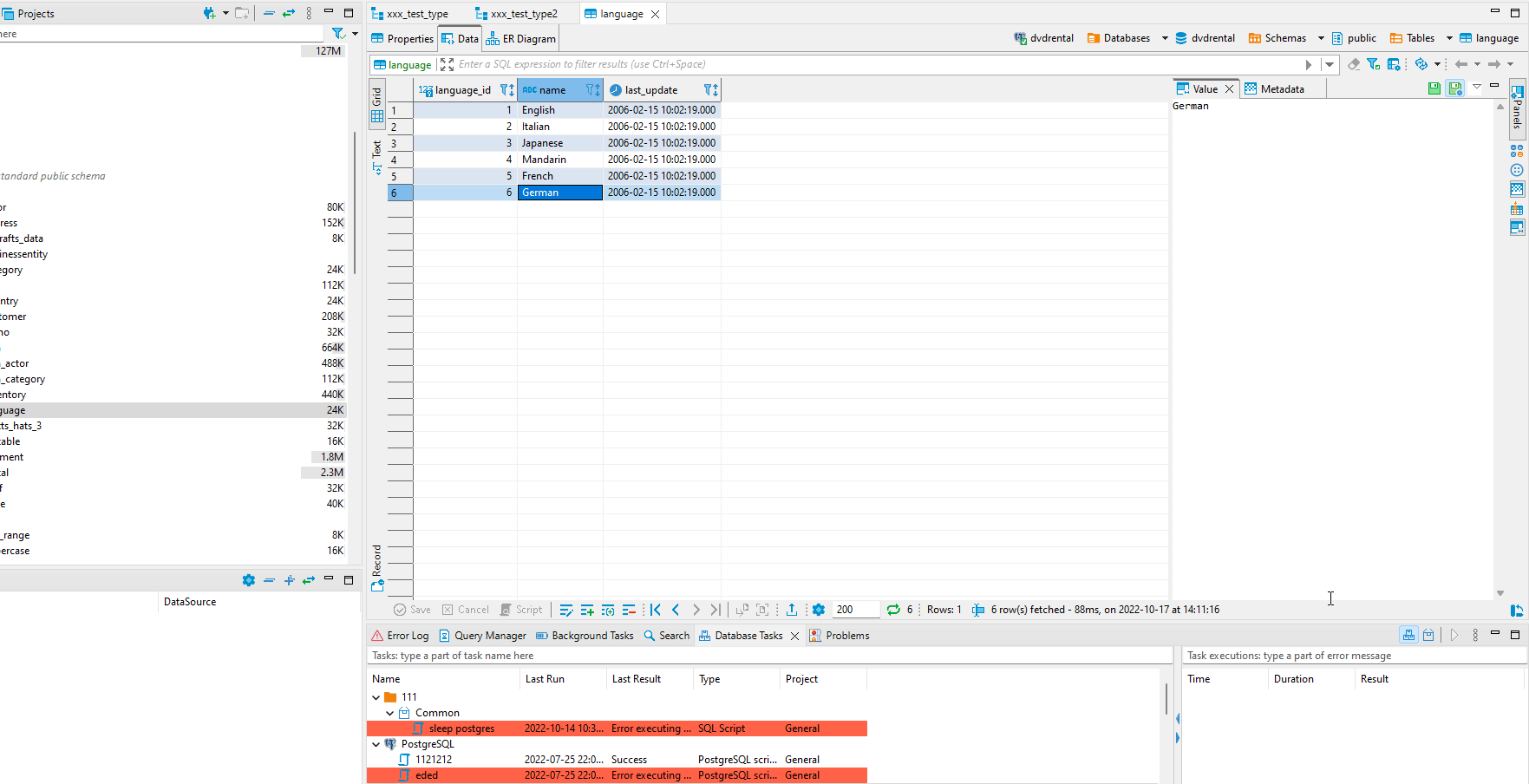The height and width of the screenshot is (784, 1529).
Task: Toggle the Metadata tab in Value panel
Action: tap(1282, 88)
